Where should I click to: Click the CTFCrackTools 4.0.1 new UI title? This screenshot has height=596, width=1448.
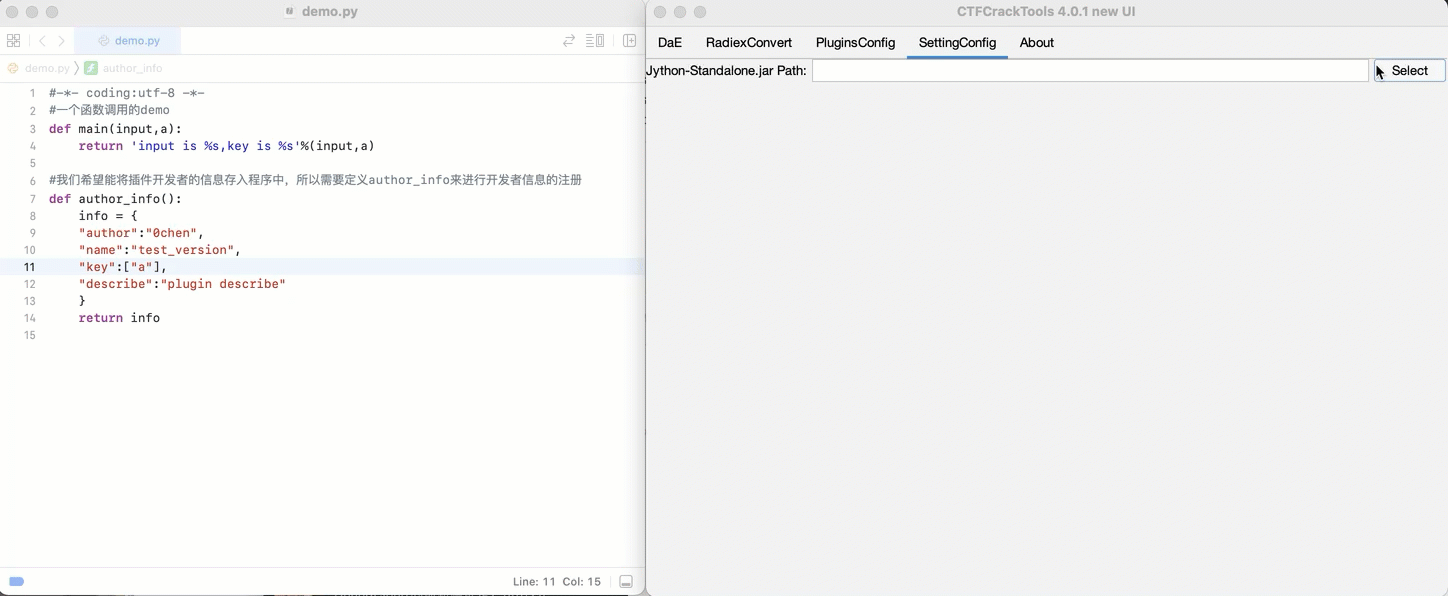pyautogui.click(x=1046, y=12)
